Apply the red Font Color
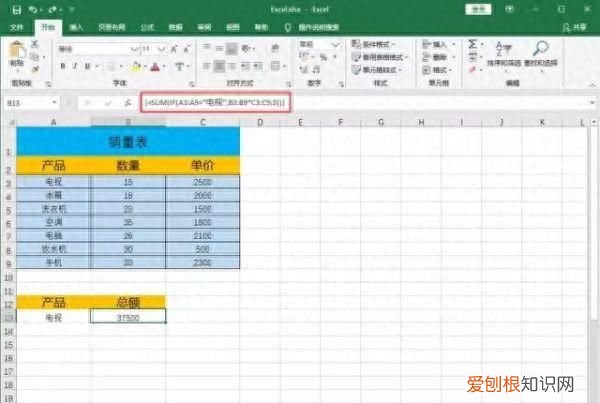This screenshot has height=403, width=600. click(x=155, y=67)
